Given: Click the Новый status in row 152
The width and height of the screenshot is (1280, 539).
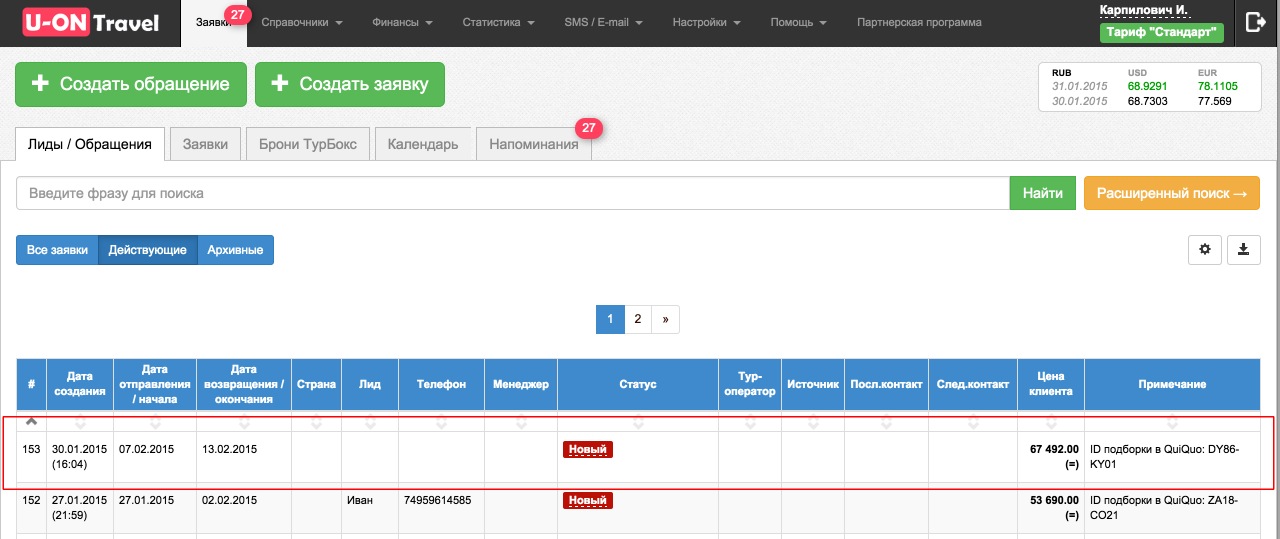Looking at the screenshot, I should pos(588,500).
